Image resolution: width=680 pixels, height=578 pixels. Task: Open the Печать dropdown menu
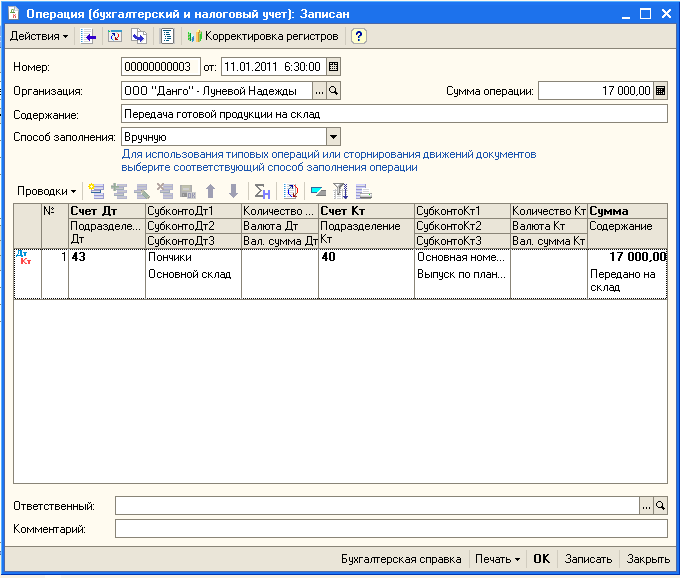tap(497, 559)
